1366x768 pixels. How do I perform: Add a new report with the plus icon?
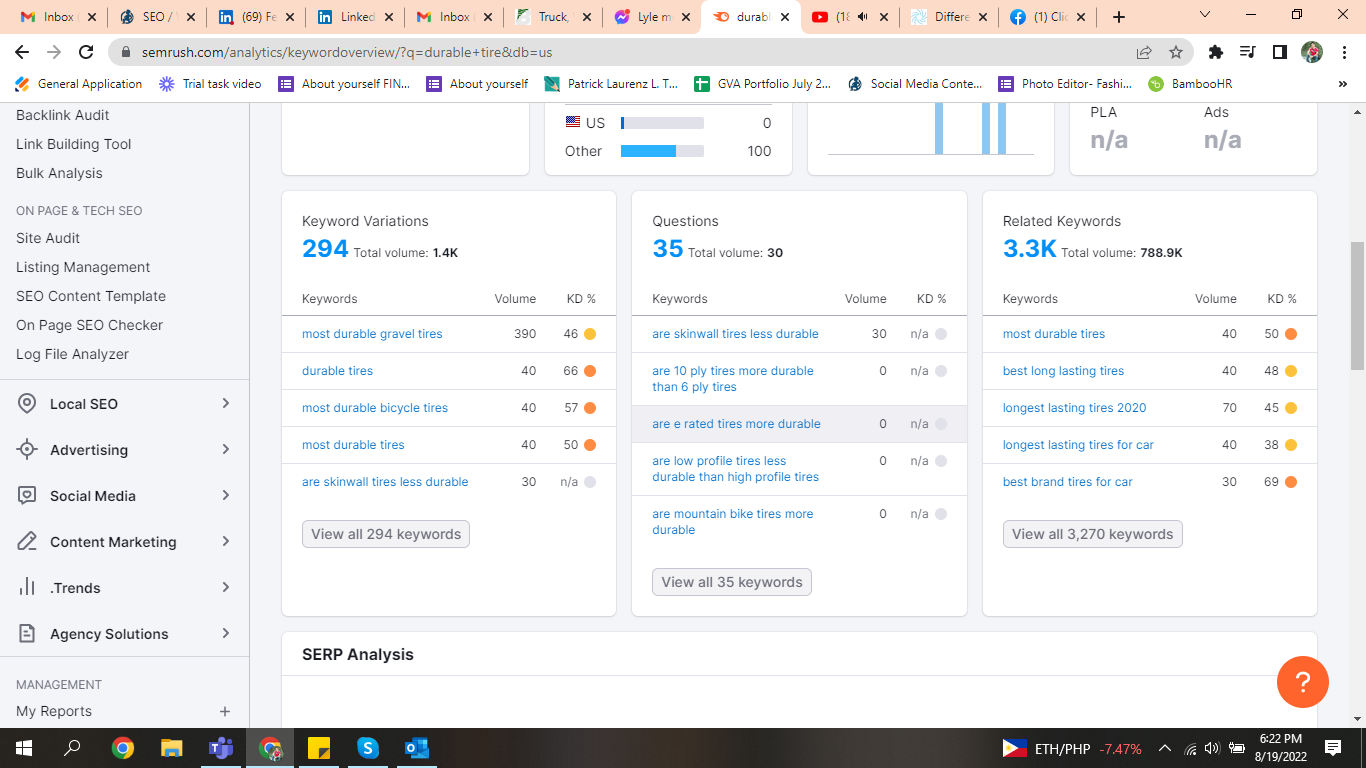[x=225, y=711]
